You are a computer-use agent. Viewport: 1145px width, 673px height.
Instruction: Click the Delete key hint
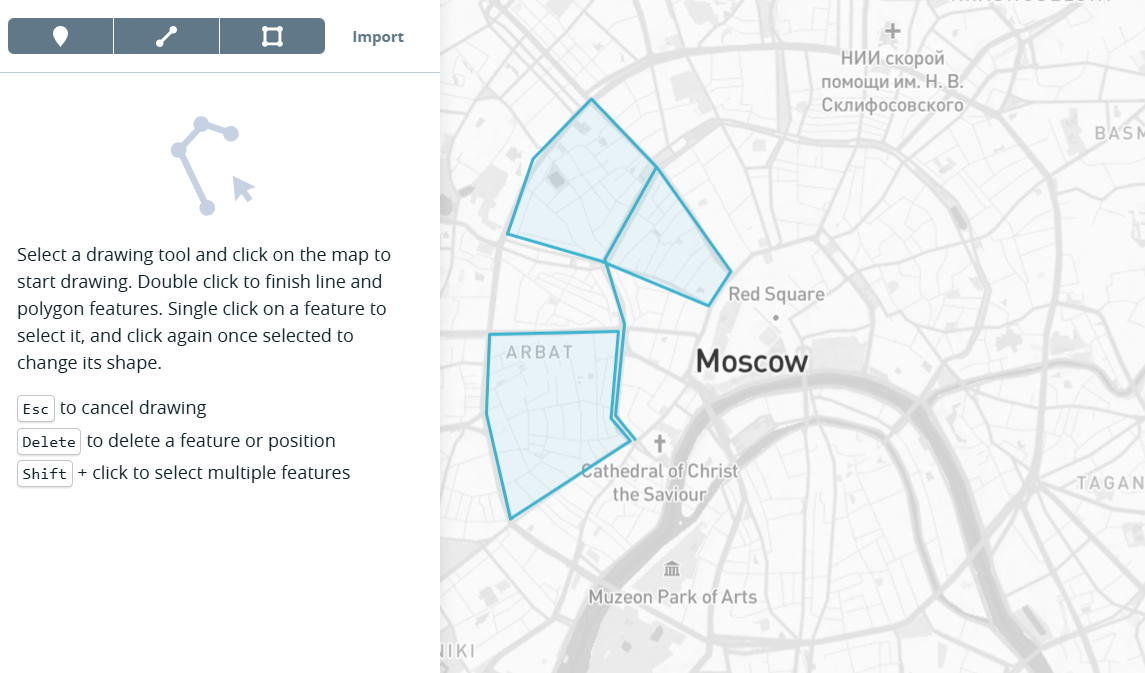coord(49,442)
